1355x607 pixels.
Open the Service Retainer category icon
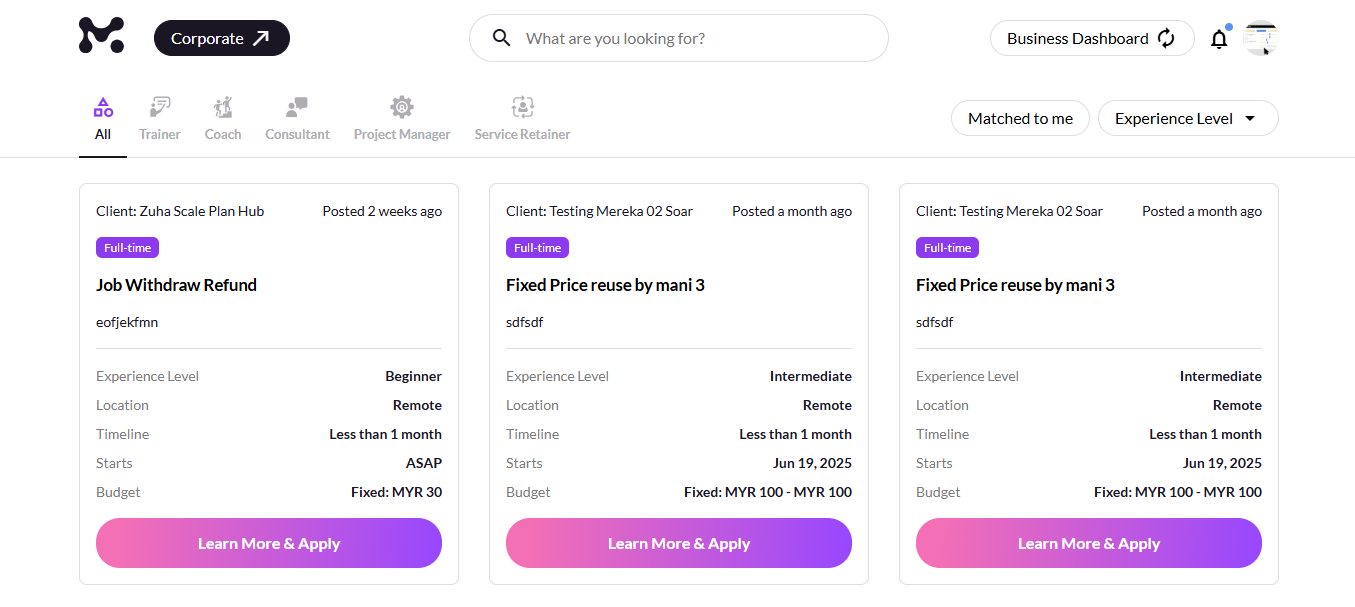coord(522,107)
